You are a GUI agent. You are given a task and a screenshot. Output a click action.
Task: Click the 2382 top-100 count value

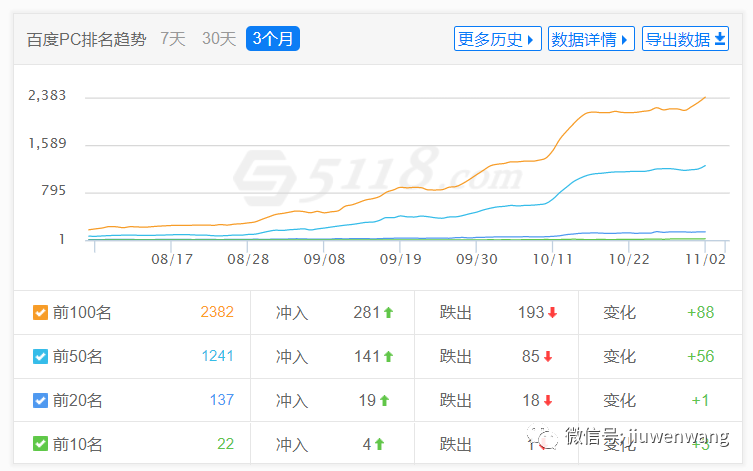tap(217, 313)
